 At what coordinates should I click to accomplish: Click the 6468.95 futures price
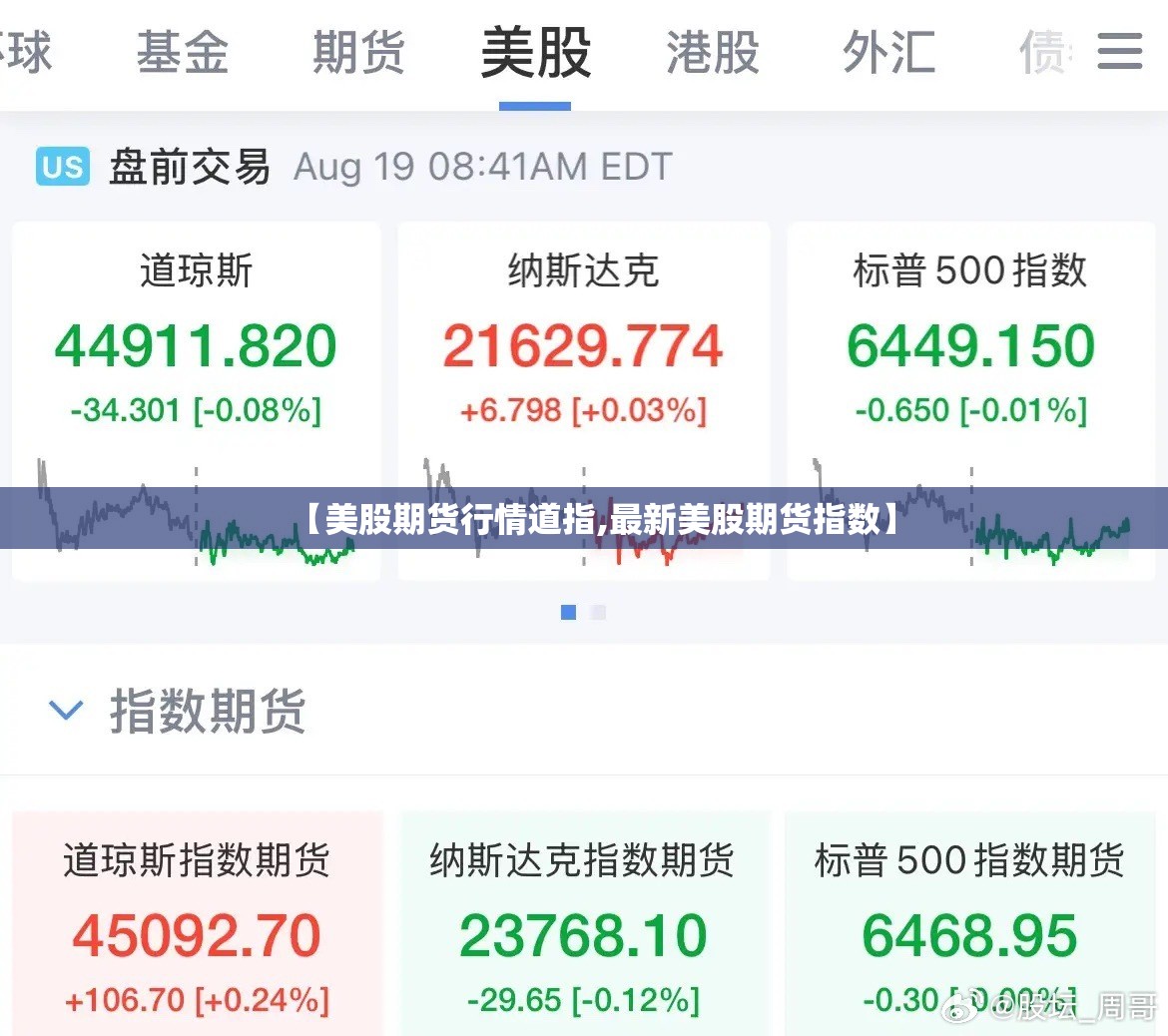pos(970,935)
